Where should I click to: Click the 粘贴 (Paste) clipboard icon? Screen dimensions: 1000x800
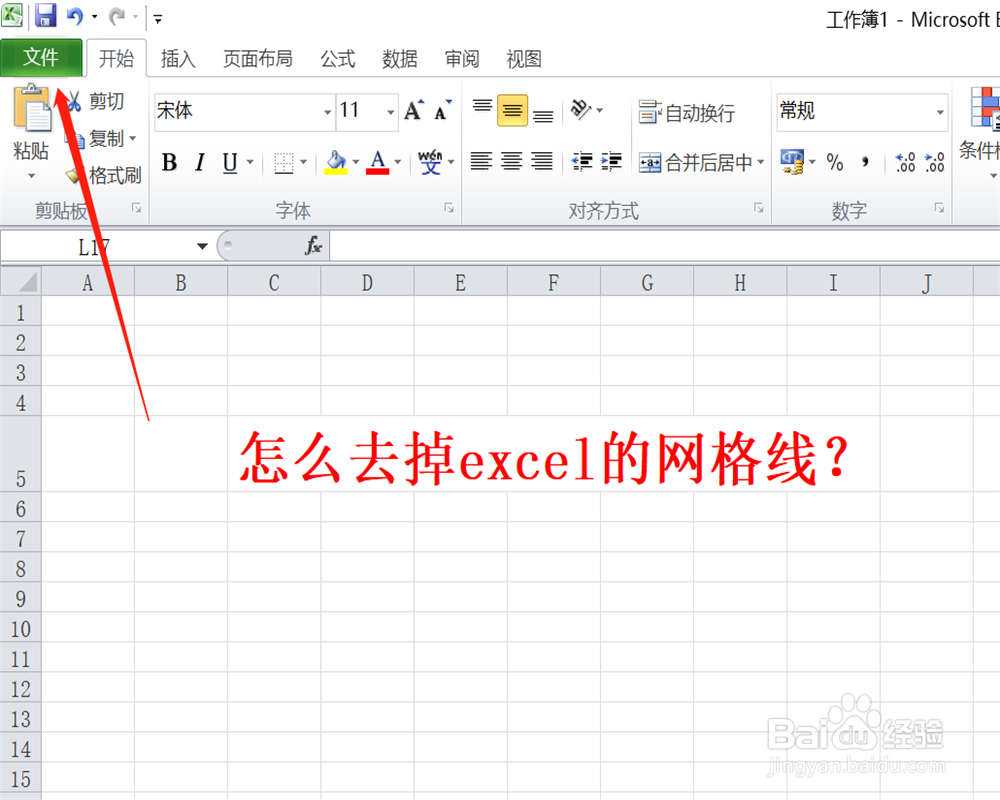point(31,108)
